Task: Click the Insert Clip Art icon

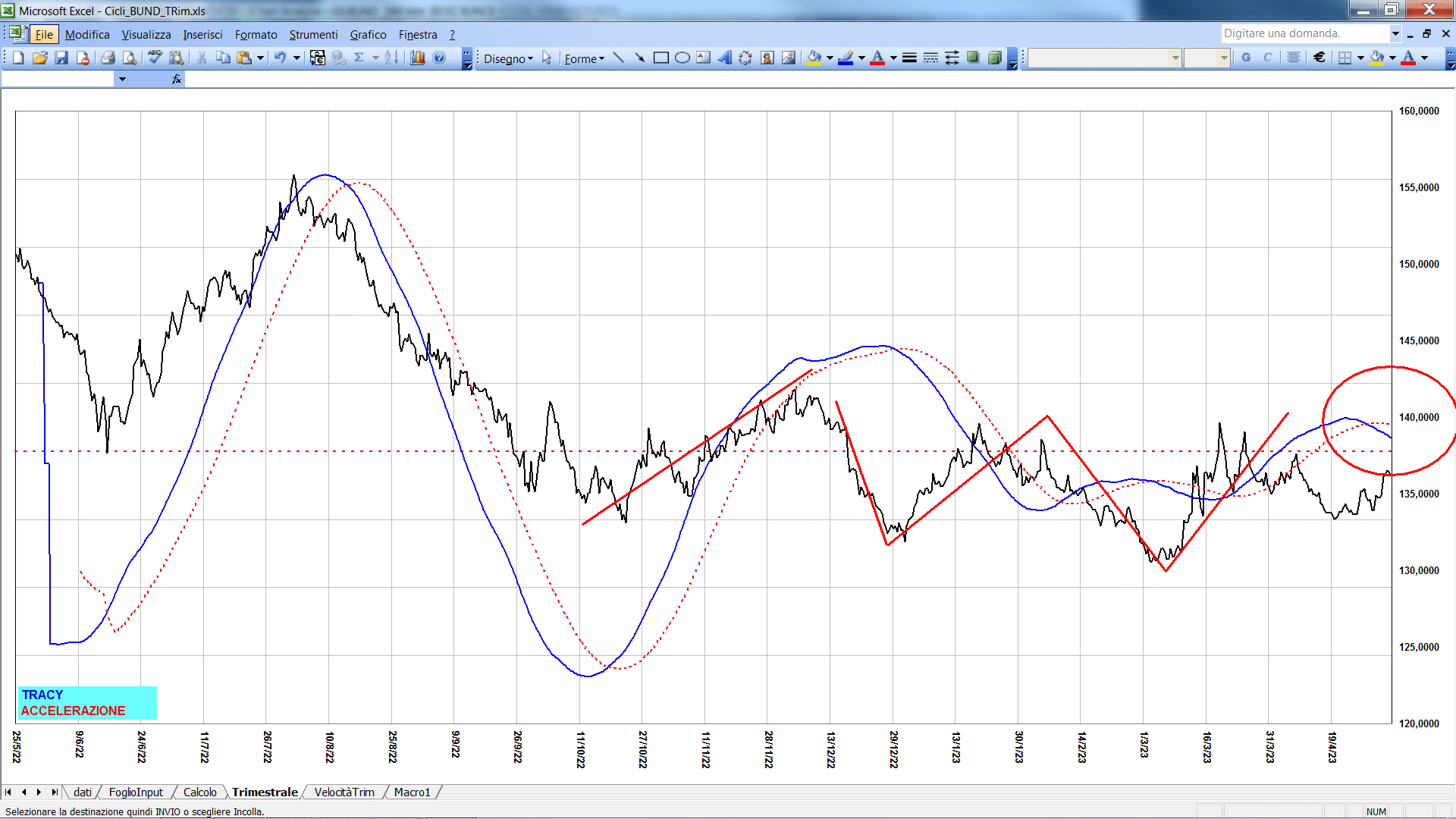Action: 767,58
